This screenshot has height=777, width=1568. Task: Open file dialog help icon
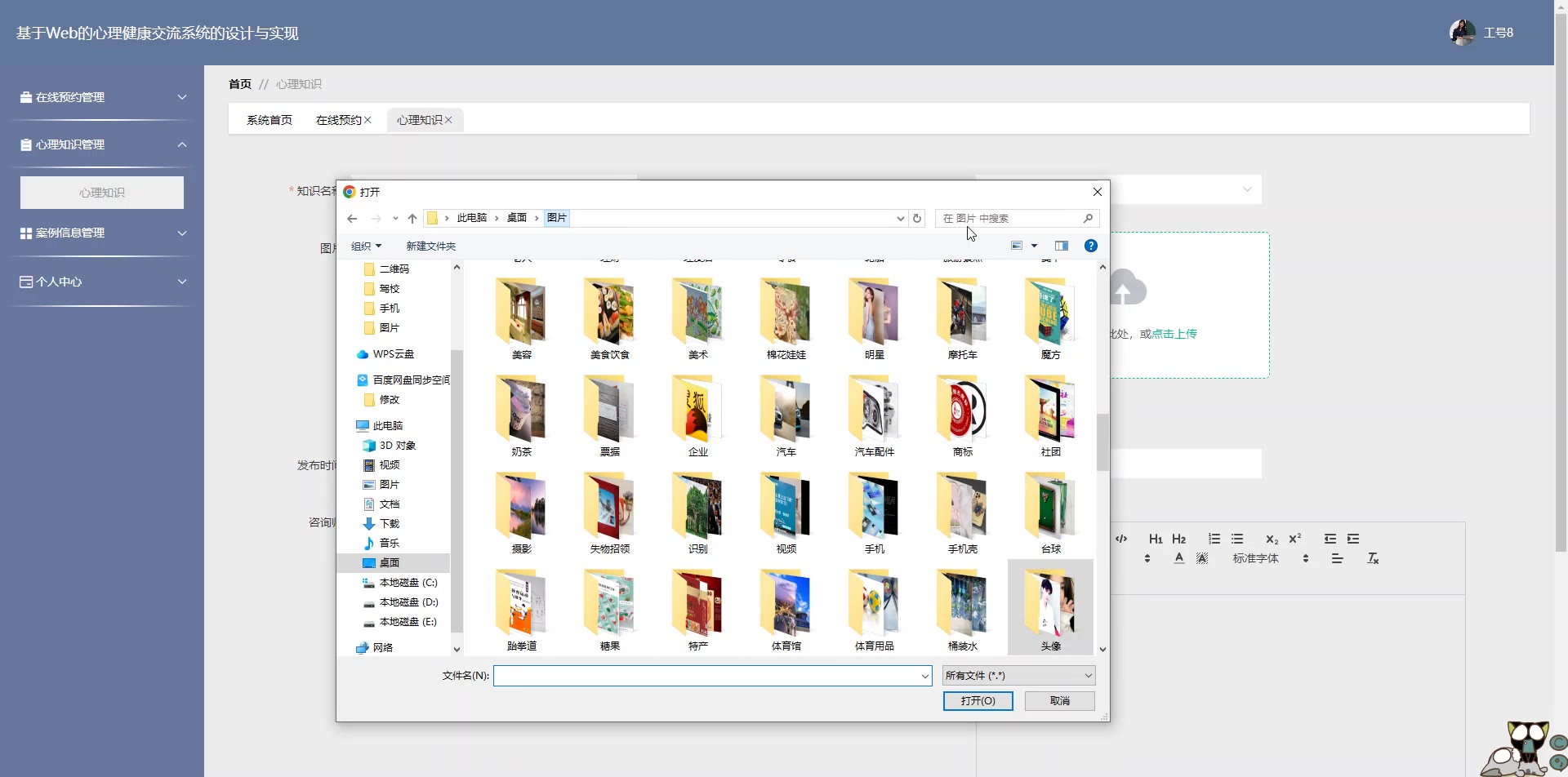1090,246
